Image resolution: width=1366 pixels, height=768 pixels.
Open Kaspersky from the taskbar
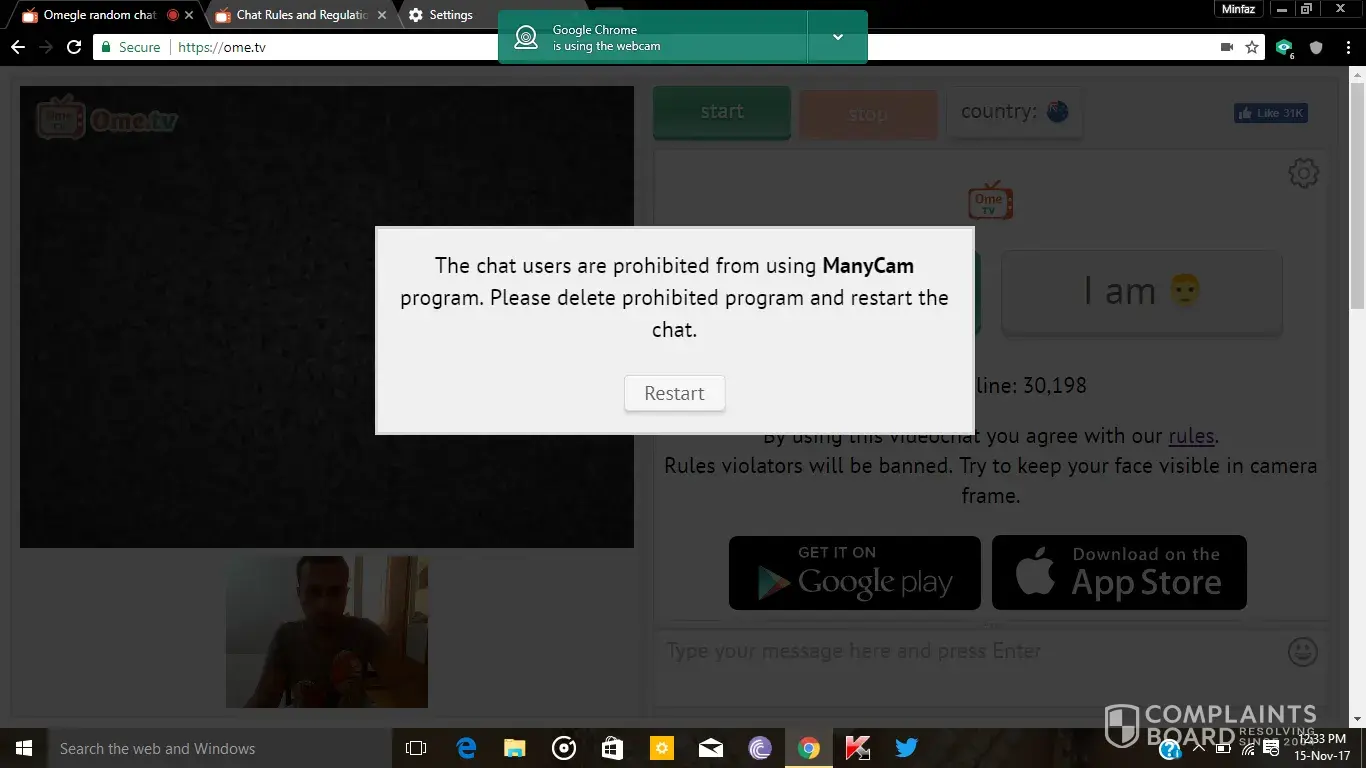click(x=858, y=748)
